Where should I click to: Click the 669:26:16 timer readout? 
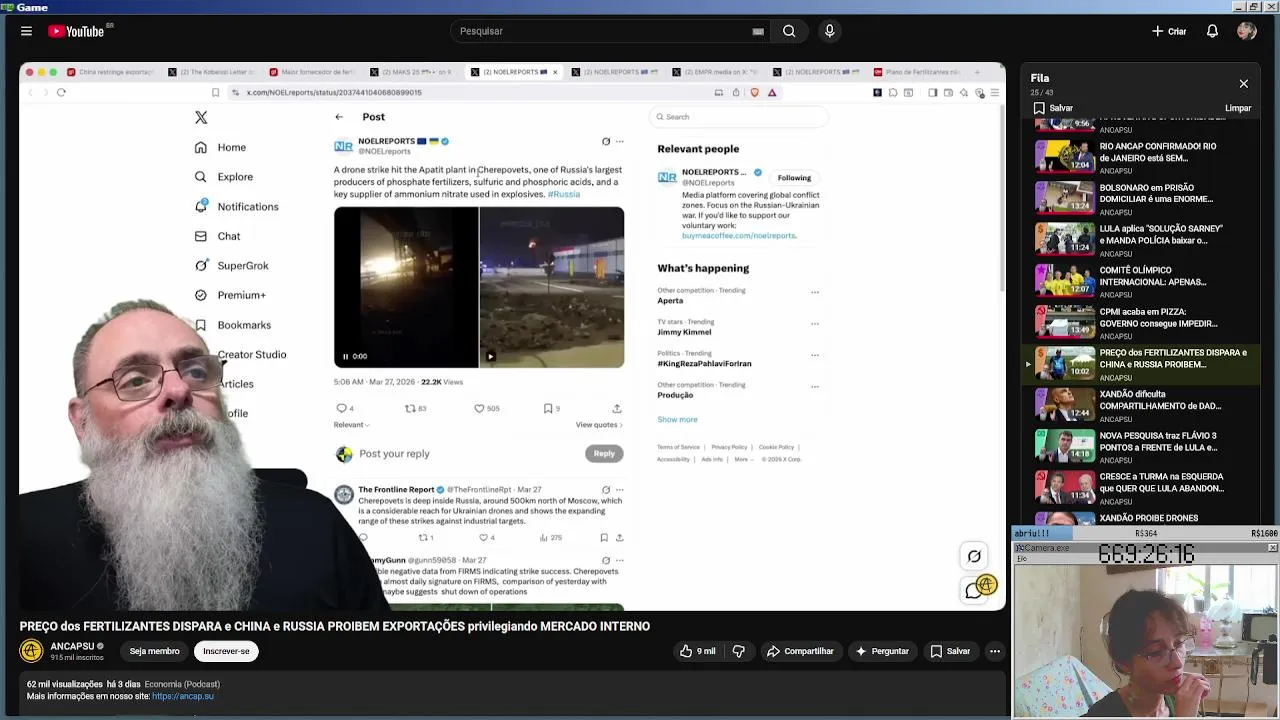pyautogui.click(x=1146, y=555)
